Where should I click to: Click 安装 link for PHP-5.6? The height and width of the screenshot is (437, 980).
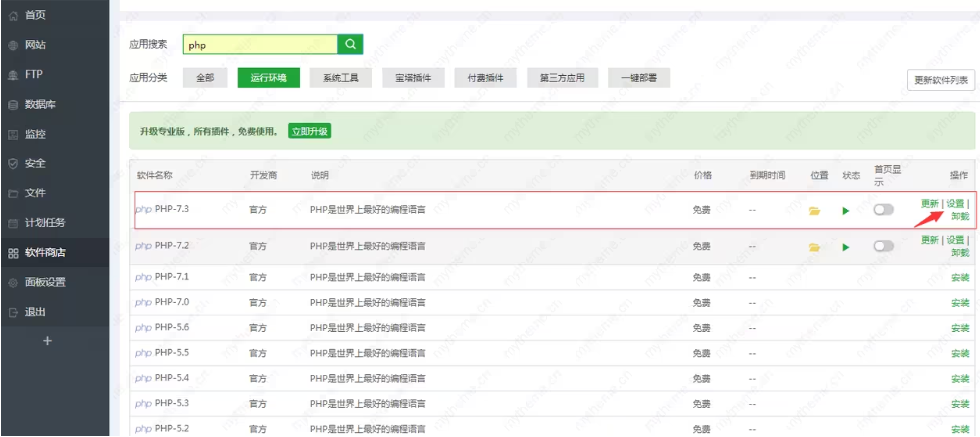pos(960,328)
